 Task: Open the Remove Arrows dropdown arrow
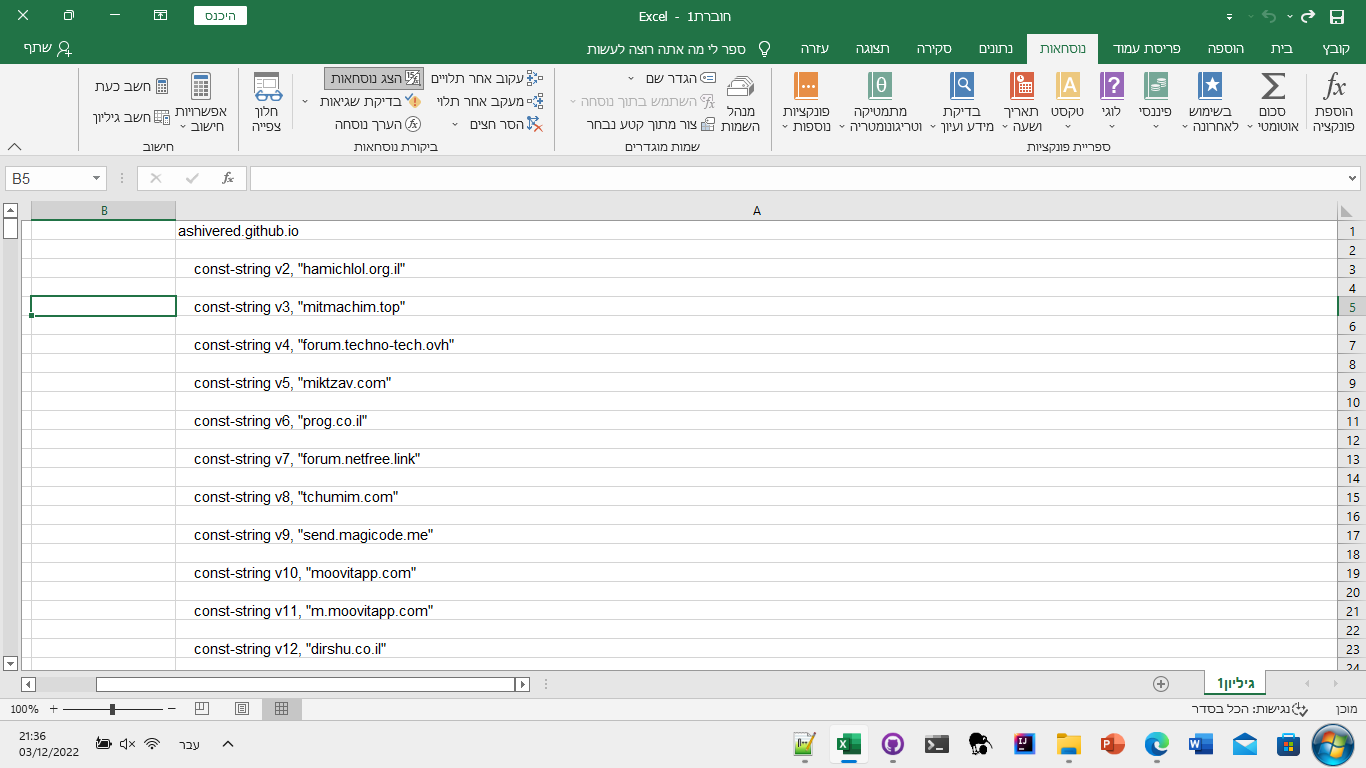tap(455, 124)
